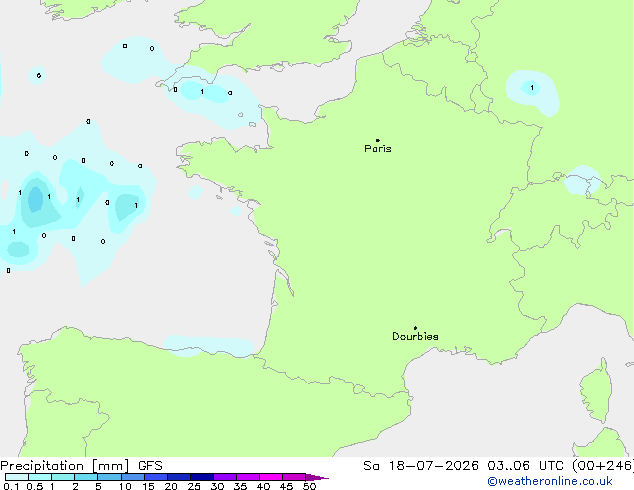Select the 40 mm magenta legend swatch
The image size is (634, 490).
click(x=271, y=477)
